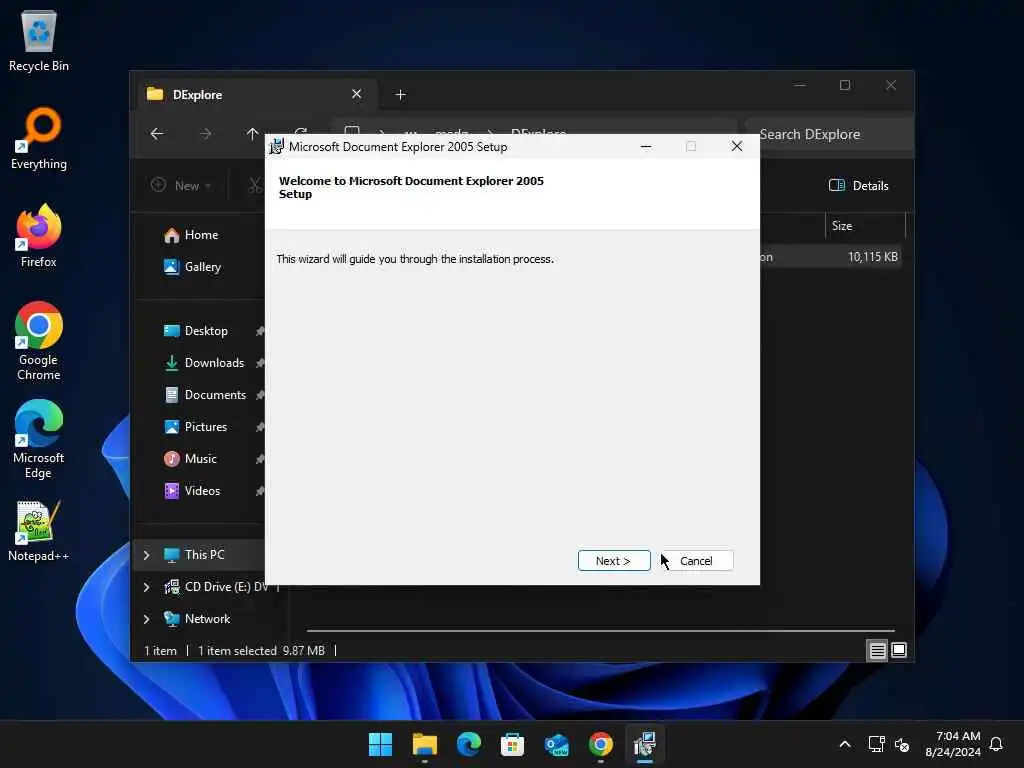Open the taskbar clock and date
This screenshot has height=768, width=1024.
click(953, 744)
